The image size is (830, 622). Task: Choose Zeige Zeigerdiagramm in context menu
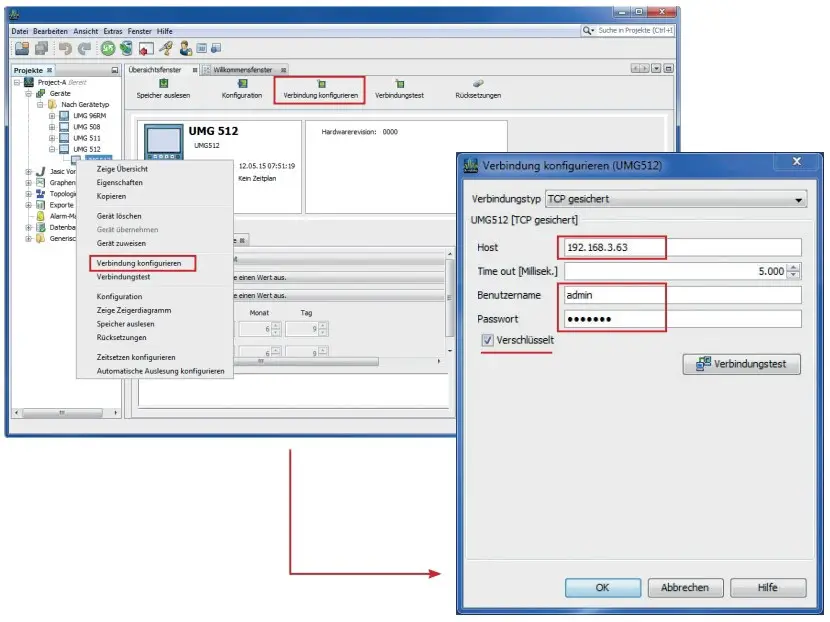[x=134, y=310]
